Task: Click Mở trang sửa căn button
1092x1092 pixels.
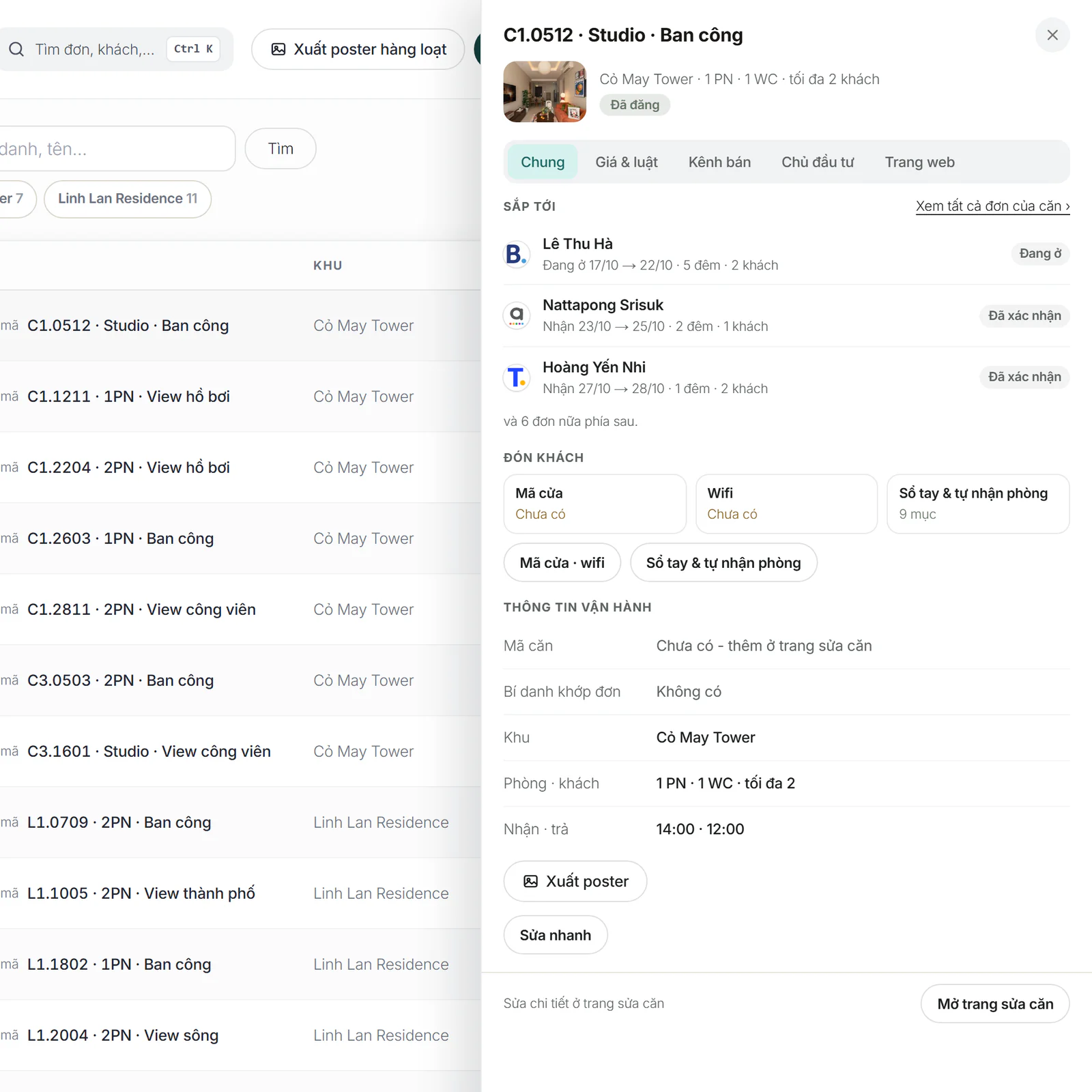Action: point(995,1003)
